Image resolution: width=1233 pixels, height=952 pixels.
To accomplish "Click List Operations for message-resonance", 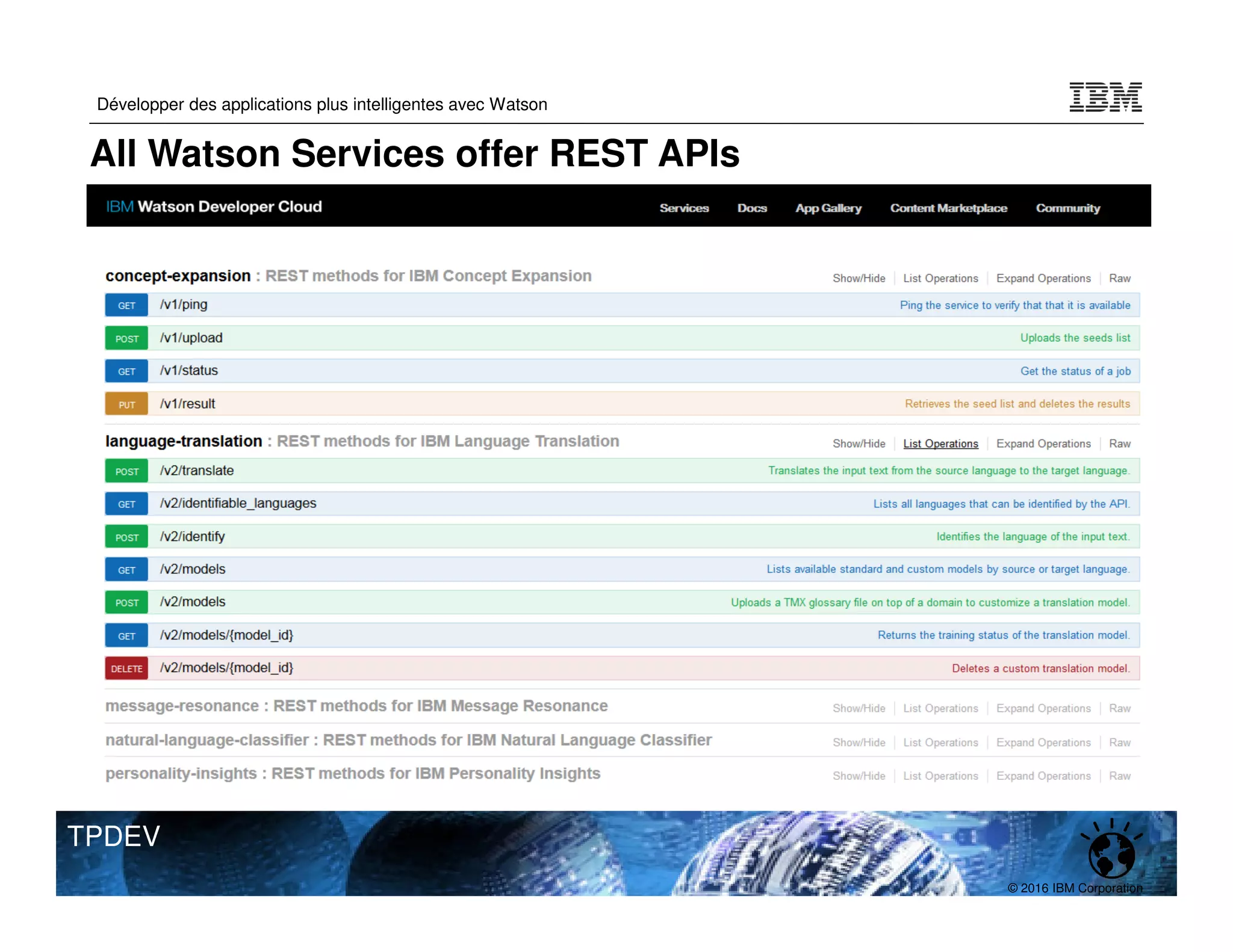I will tap(940, 708).
